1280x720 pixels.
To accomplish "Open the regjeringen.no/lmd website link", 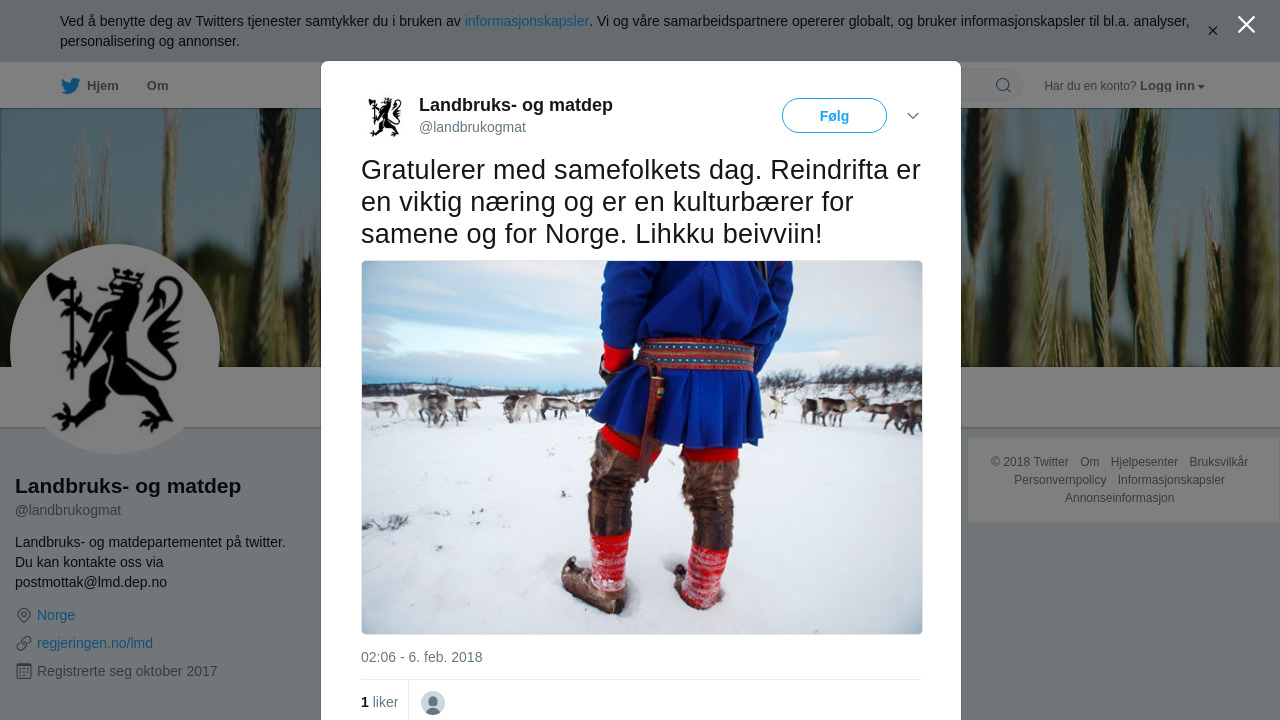I will point(95,643).
